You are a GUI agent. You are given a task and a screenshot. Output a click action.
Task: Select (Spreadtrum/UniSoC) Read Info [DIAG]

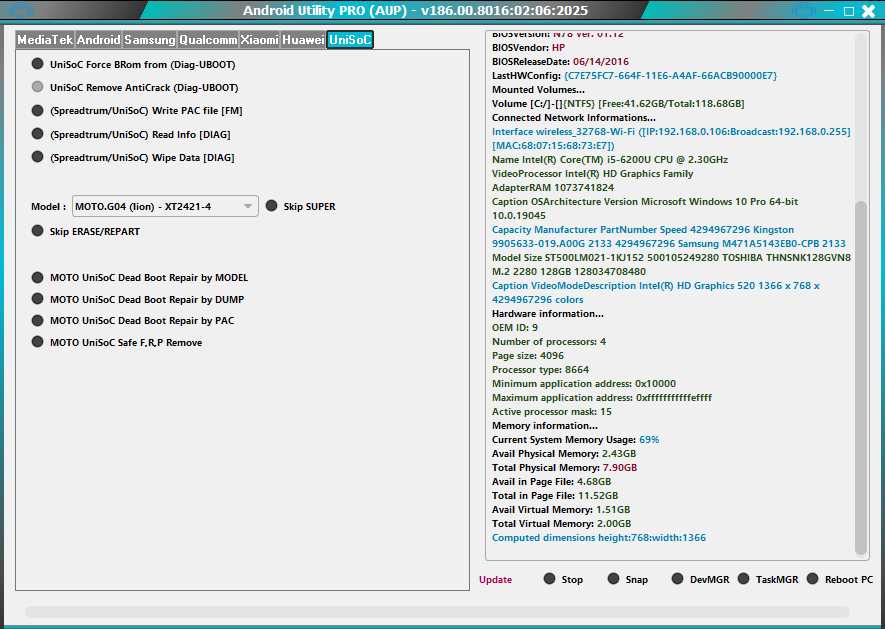(x=35, y=134)
